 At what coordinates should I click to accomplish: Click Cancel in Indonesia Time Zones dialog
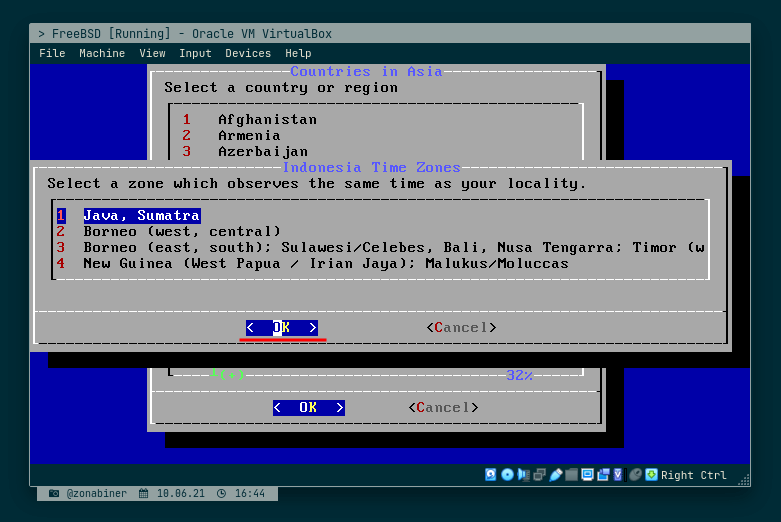pyautogui.click(x=461, y=328)
